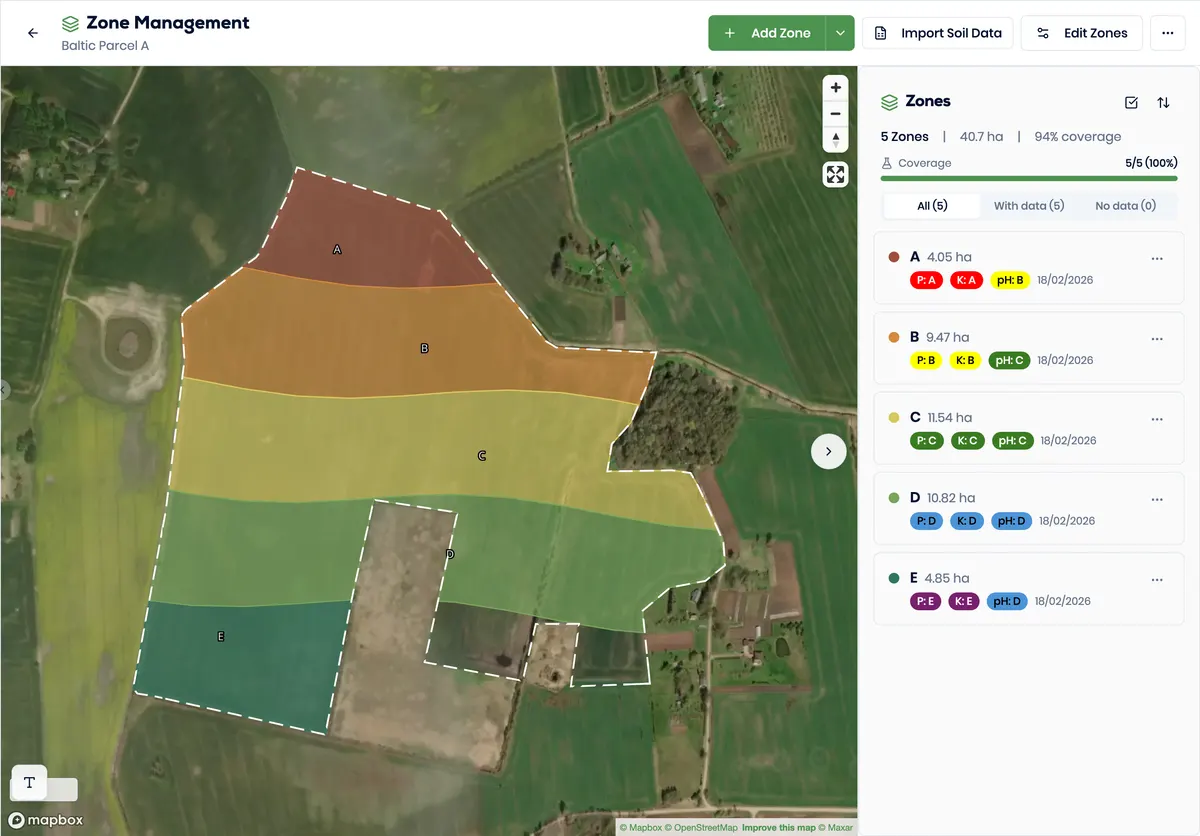This screenshot has width=1200, height=836.
Task: Select zone A label on the map
Action: click(337, 250)
